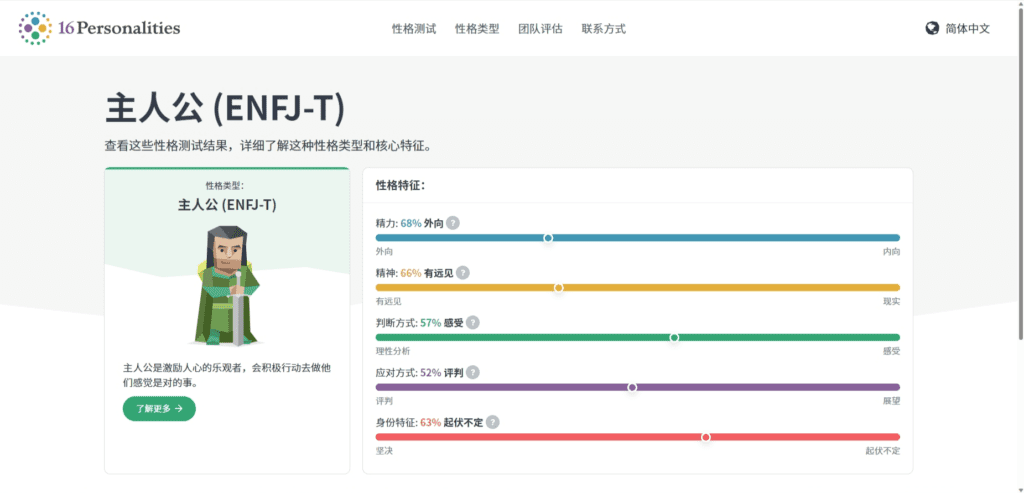Click the page vertical scrollbar

click(x=1020, y=171)
